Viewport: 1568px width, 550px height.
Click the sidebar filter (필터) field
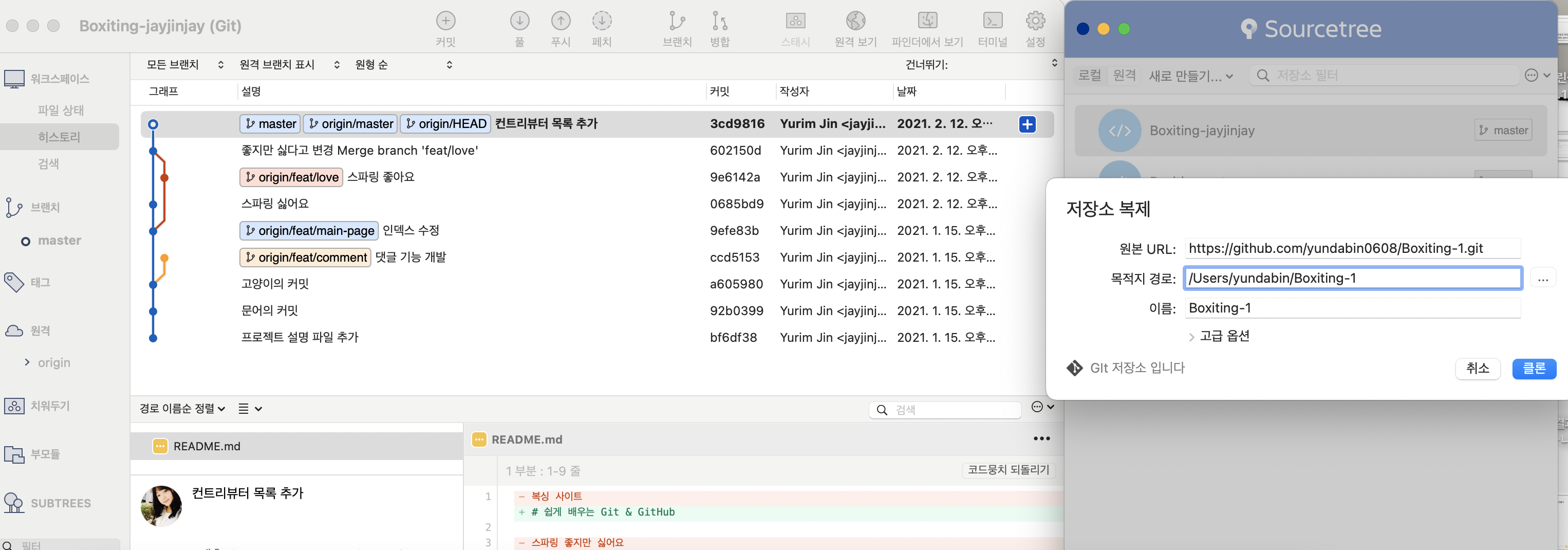click(60, 544)
